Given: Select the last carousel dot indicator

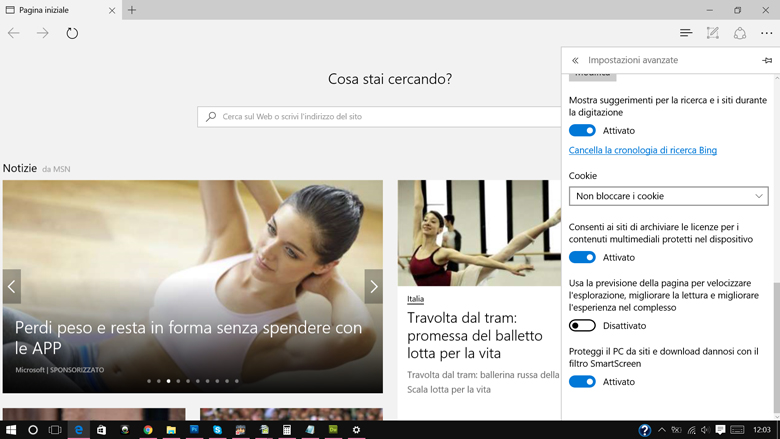Looking at the screenshot, I should pyautogui.click(x=237, y=381).
